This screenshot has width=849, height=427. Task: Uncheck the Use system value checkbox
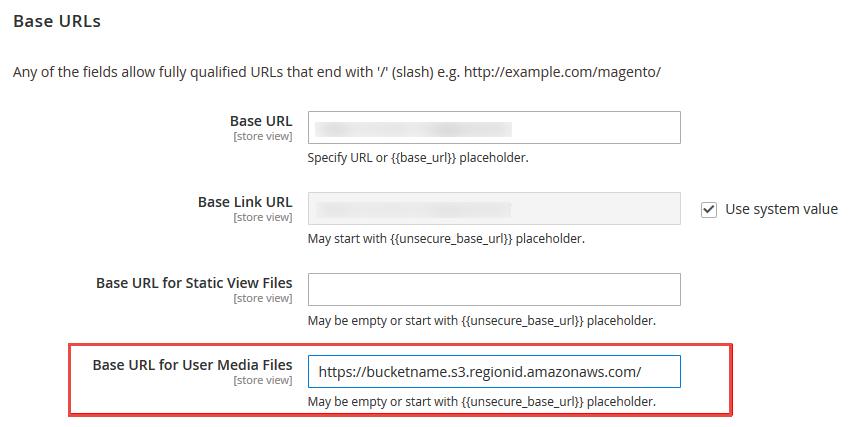[709, 209]
